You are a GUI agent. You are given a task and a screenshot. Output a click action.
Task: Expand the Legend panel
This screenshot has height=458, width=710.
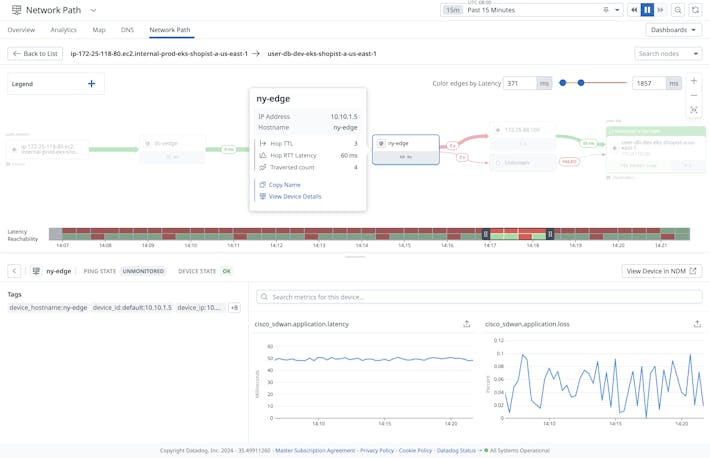91,84
